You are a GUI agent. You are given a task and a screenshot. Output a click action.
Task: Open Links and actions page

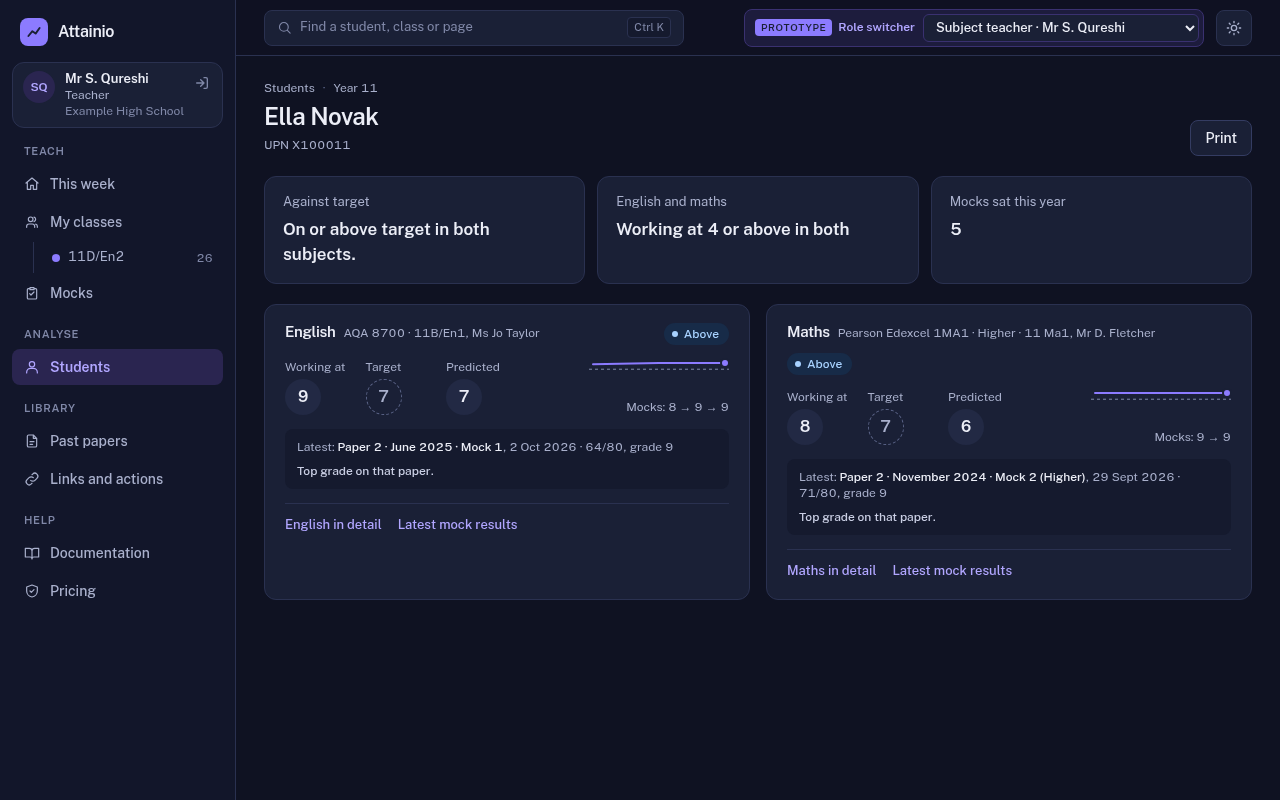tap(117, 479)
